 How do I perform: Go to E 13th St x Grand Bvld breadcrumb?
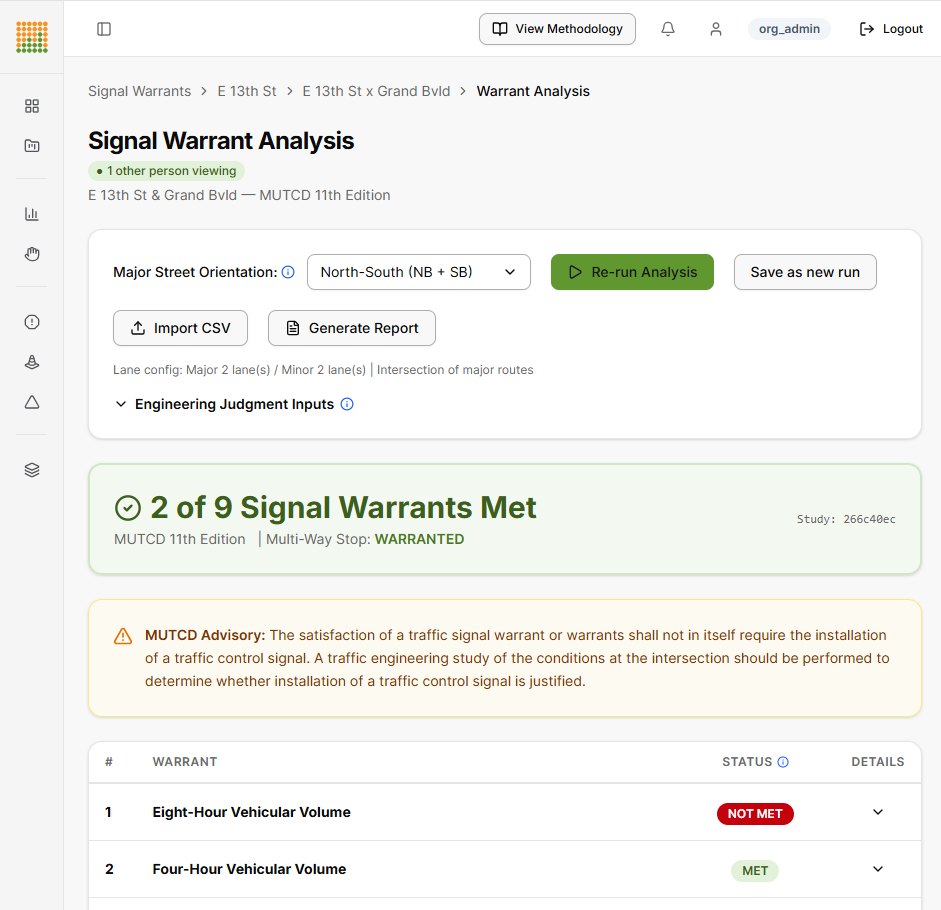(376, 91)
